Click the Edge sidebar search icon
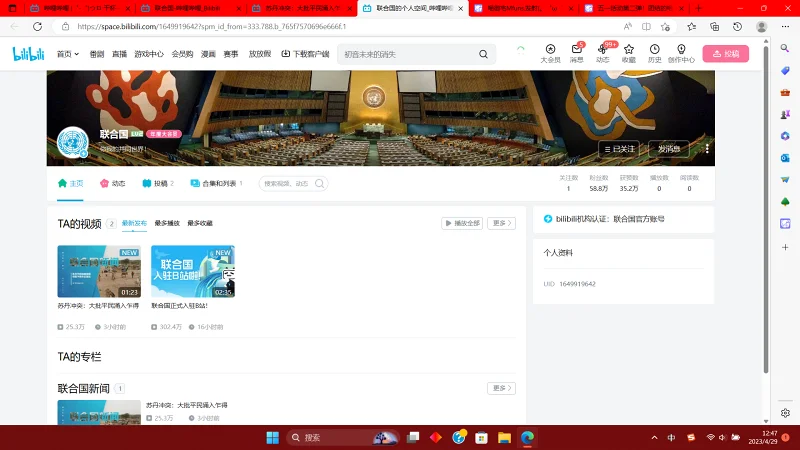The image size is (800, 450). pyautogui.click(x=785, y=48)
